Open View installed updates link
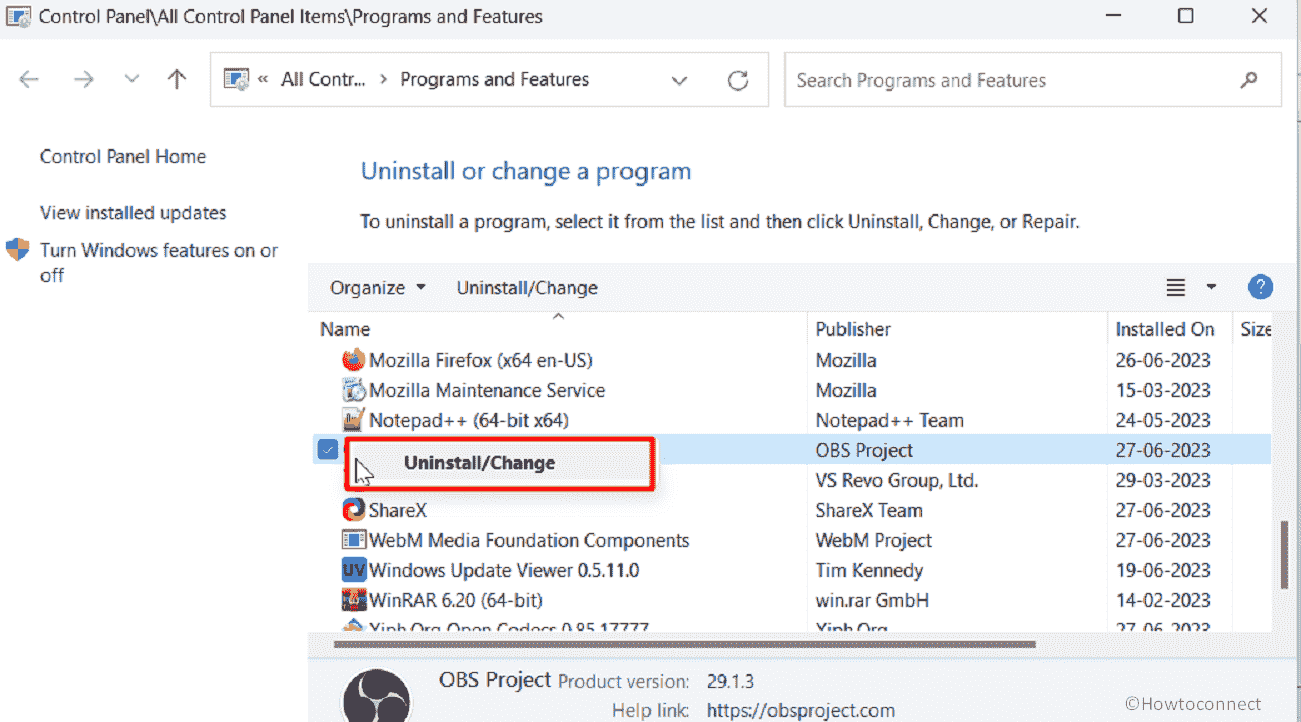Viewport: 1301px width, 722px height. (133, 213)
